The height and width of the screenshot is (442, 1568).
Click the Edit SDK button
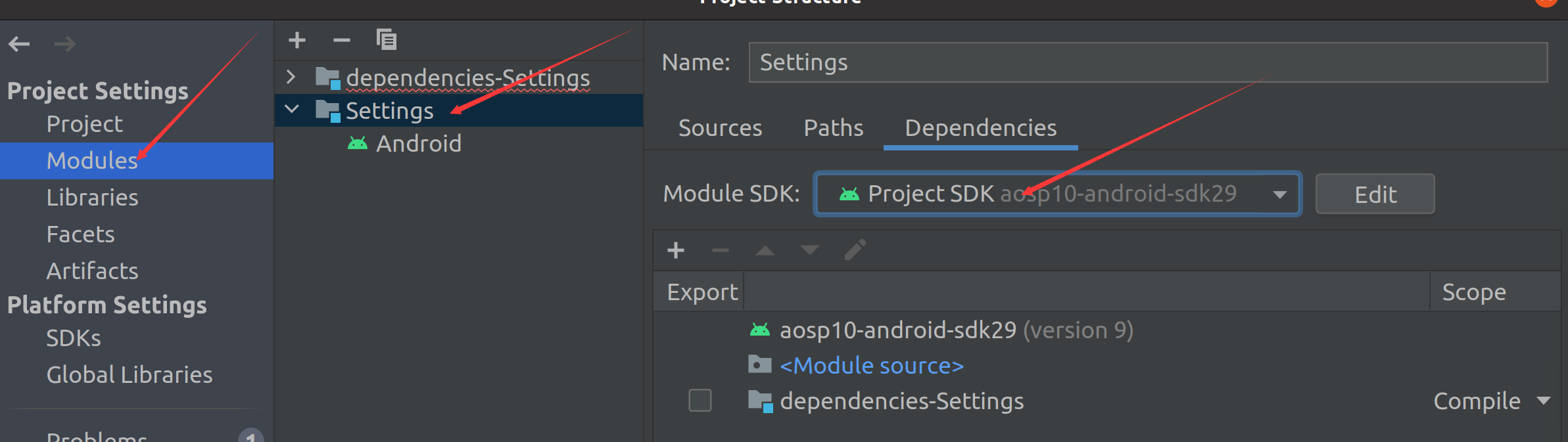1375,194
